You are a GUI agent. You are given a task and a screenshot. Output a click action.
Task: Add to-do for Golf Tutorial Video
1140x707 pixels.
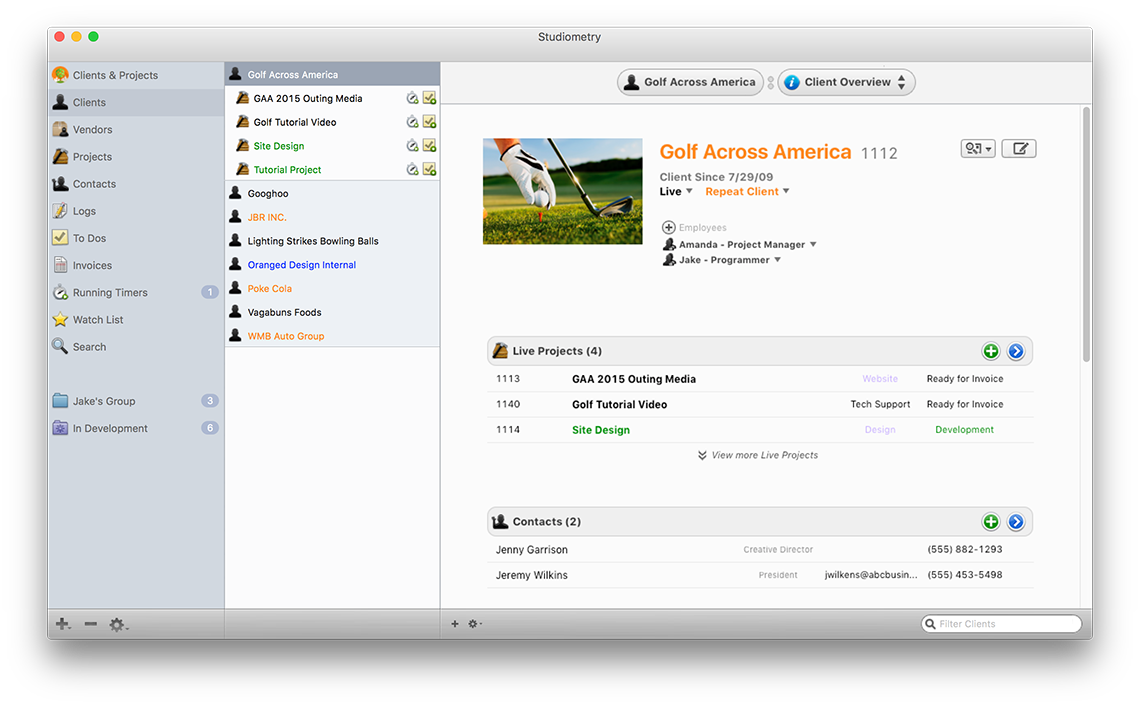coord(430,121)
